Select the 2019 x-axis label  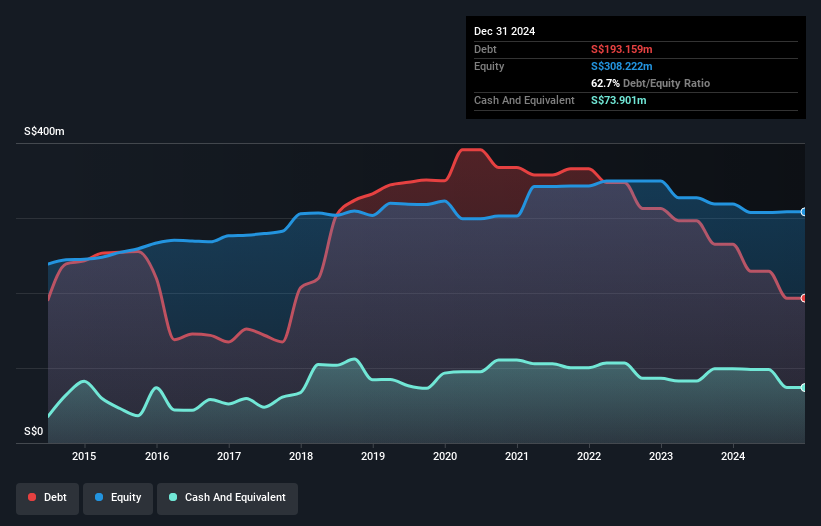[x=373, y=456]
